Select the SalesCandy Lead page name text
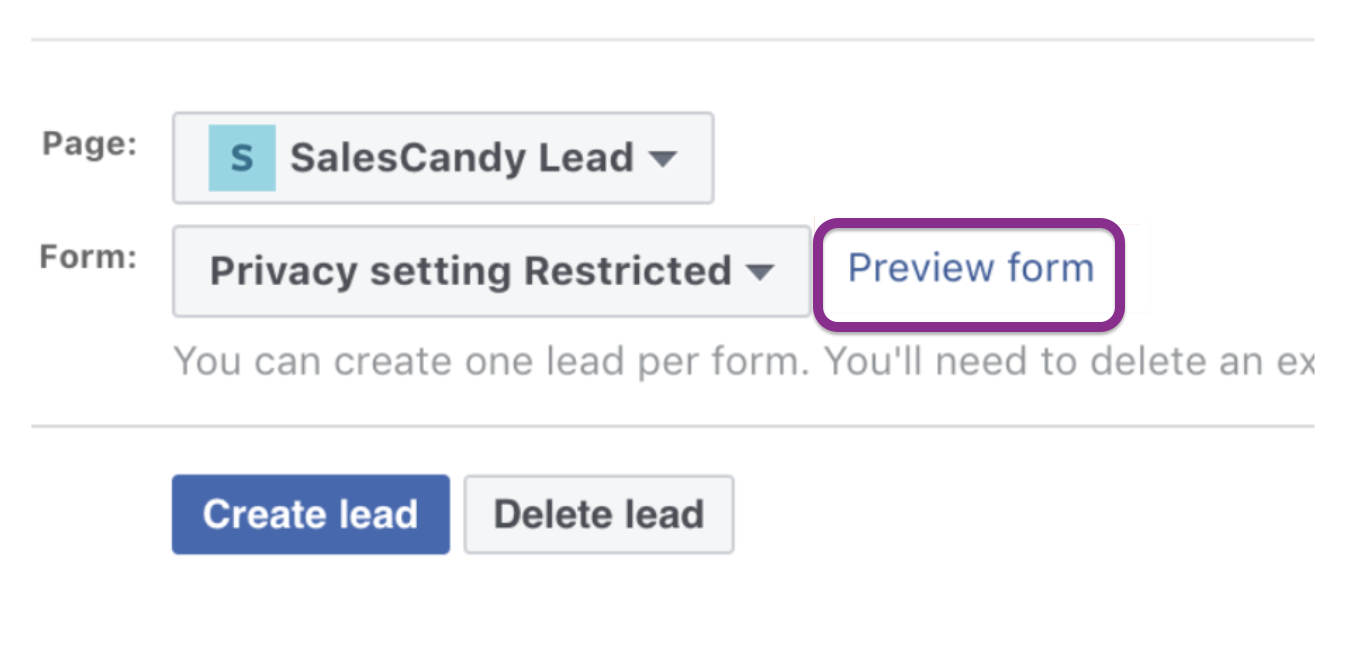This screenshot has width=1346, height=668. tap(461, 158)
